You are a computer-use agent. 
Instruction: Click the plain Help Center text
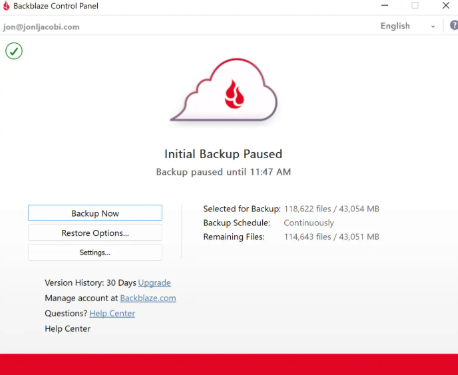coord(68,329)
